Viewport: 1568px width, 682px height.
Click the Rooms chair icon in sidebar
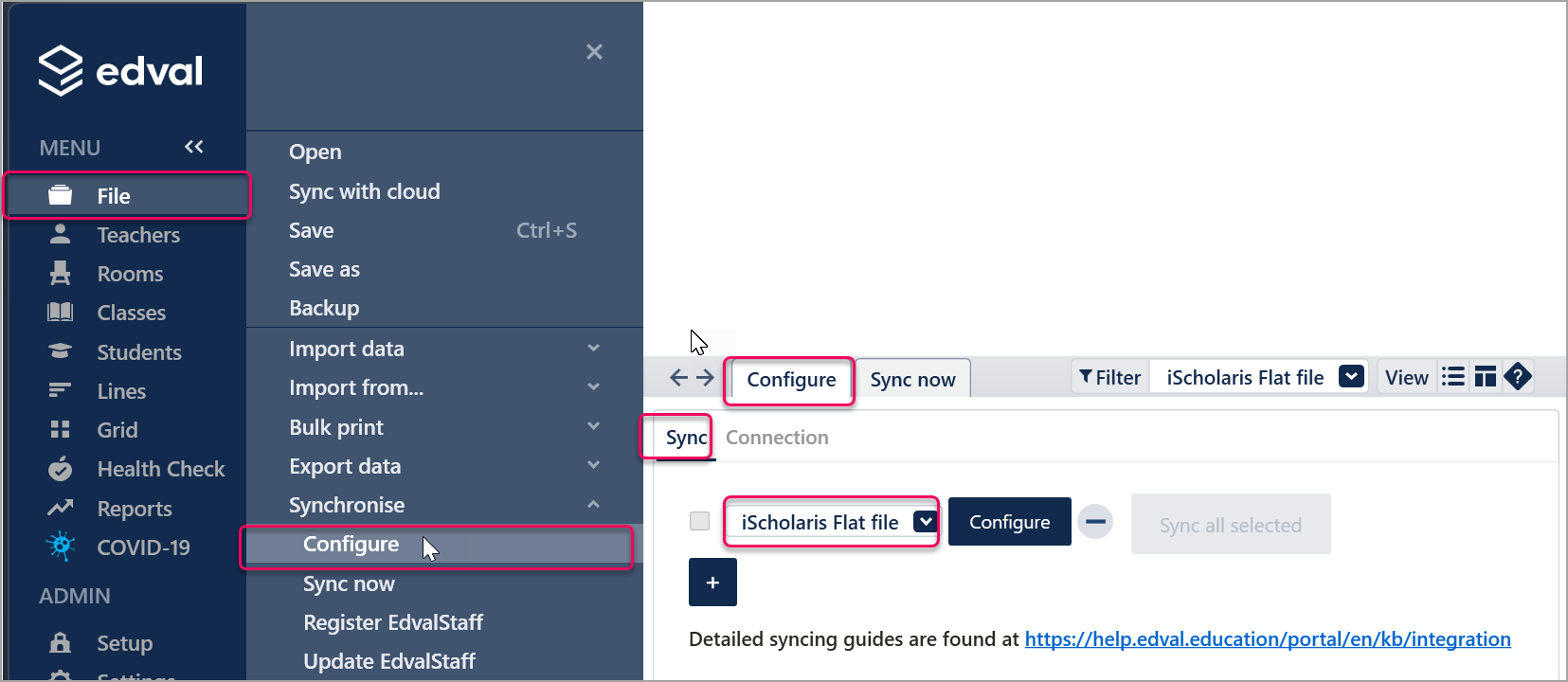(60, 273)
